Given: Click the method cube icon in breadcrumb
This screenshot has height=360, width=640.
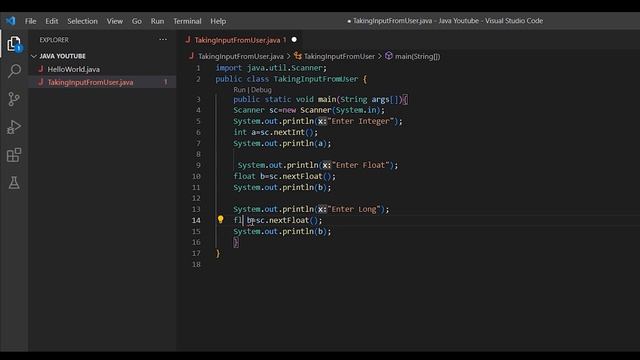Looking at the screenshot, I should pos(389,56).
